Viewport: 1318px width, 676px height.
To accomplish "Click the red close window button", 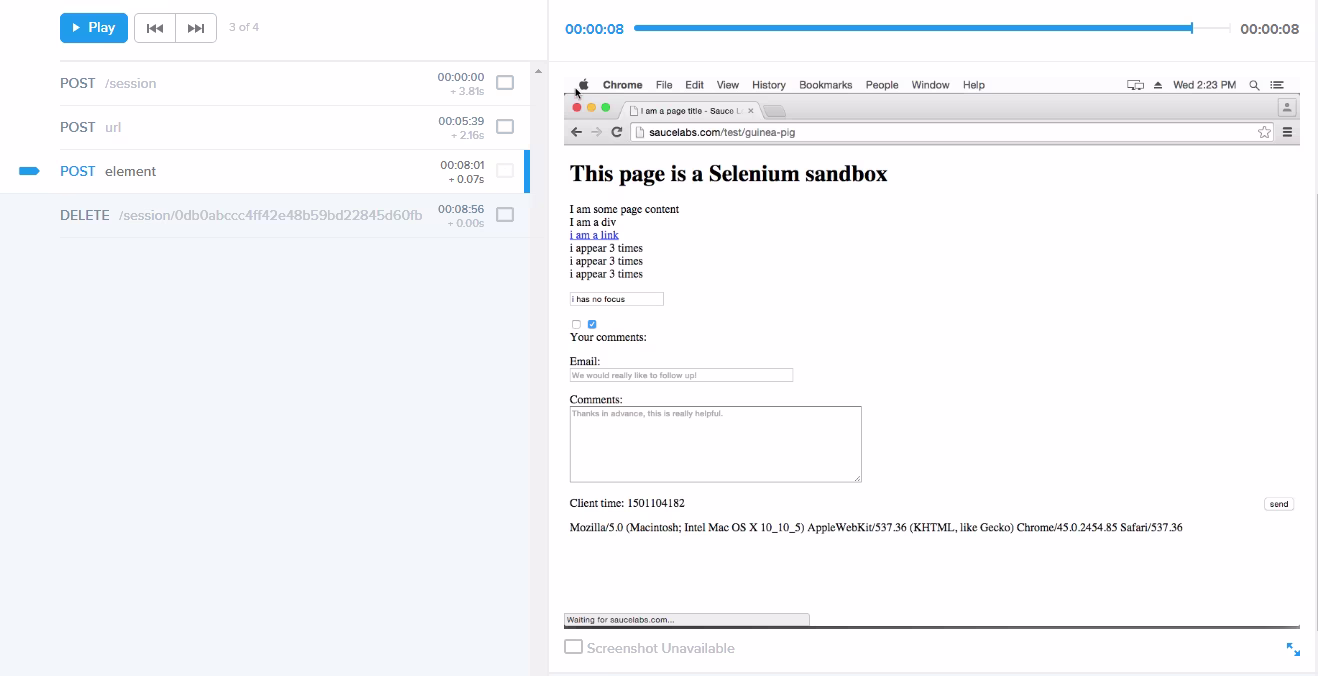I will [x=577, y=107].
